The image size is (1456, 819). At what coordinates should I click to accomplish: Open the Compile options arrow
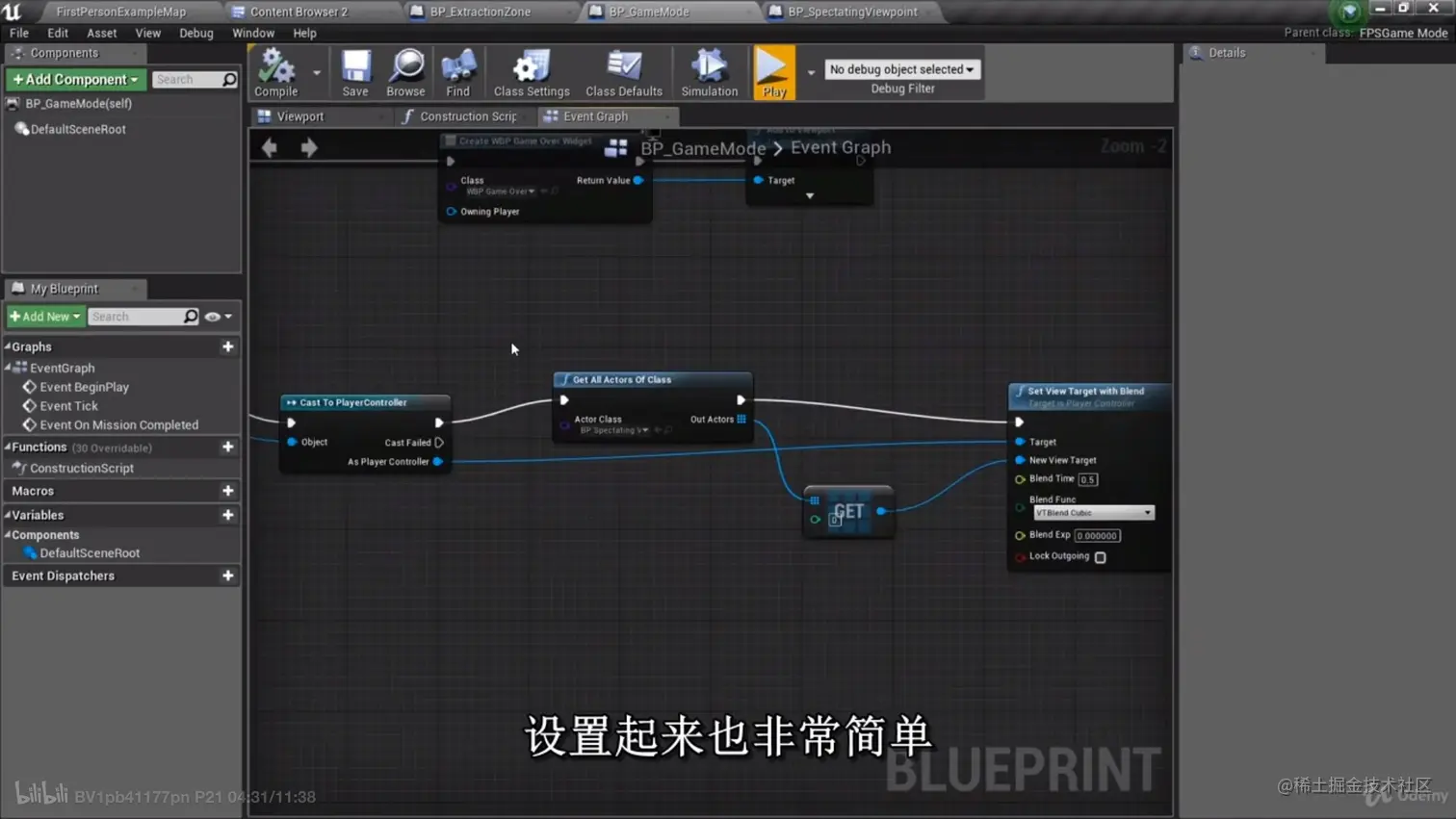[x=317, y=72]
